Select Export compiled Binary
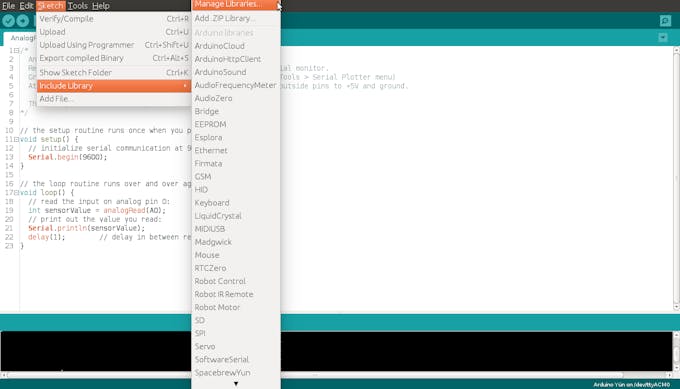The width and height of the screenshot is (680, 389). click(x=114, y=58)
